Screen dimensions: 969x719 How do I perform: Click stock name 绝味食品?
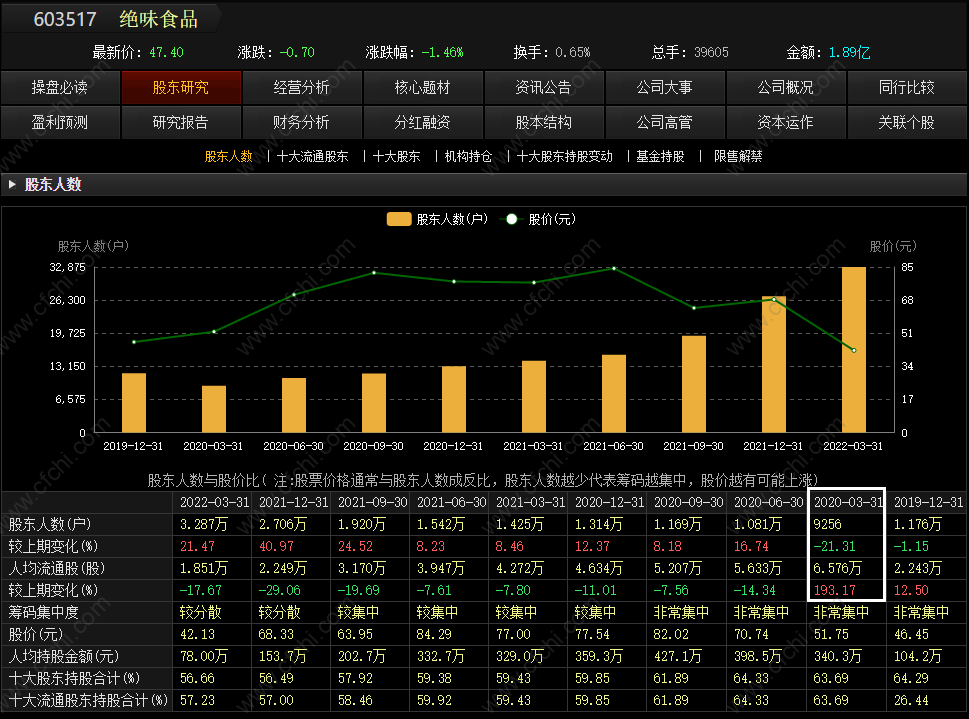pos(158,19)
